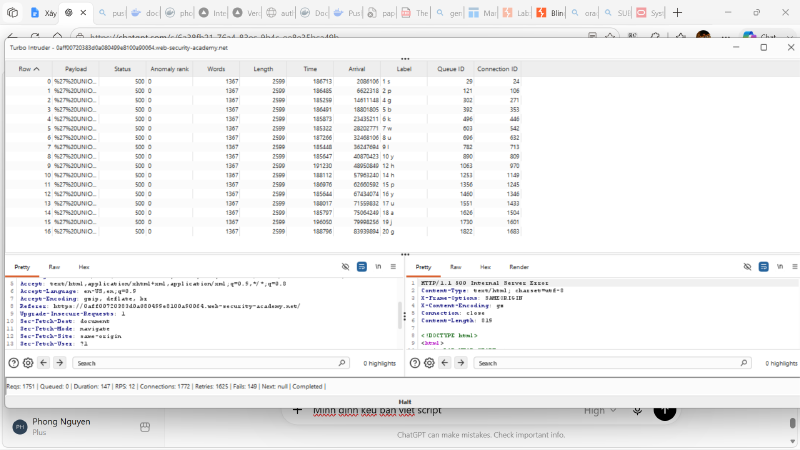Screen dimensions: 800x450
Task: Select result row 9 with label 12 h
Action: coord(263,166)
